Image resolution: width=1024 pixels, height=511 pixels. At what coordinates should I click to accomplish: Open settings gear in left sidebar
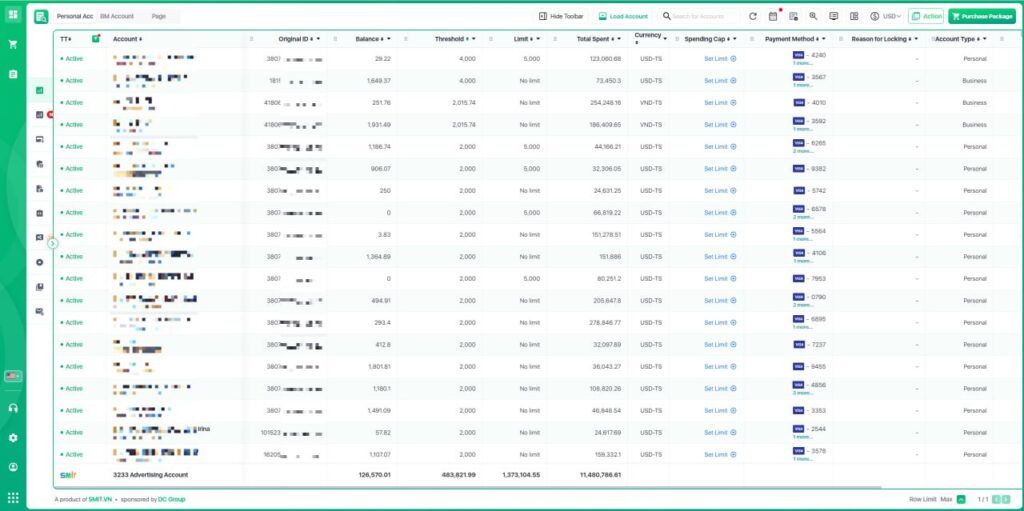click(13, 437)
